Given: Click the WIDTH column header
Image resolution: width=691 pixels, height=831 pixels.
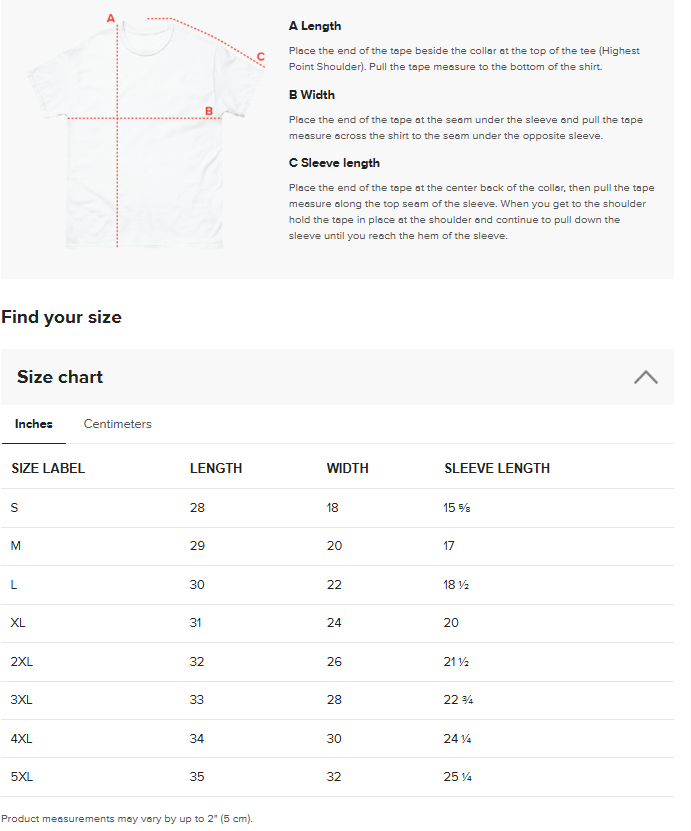Looking at the screenshot, I should 348,468.
